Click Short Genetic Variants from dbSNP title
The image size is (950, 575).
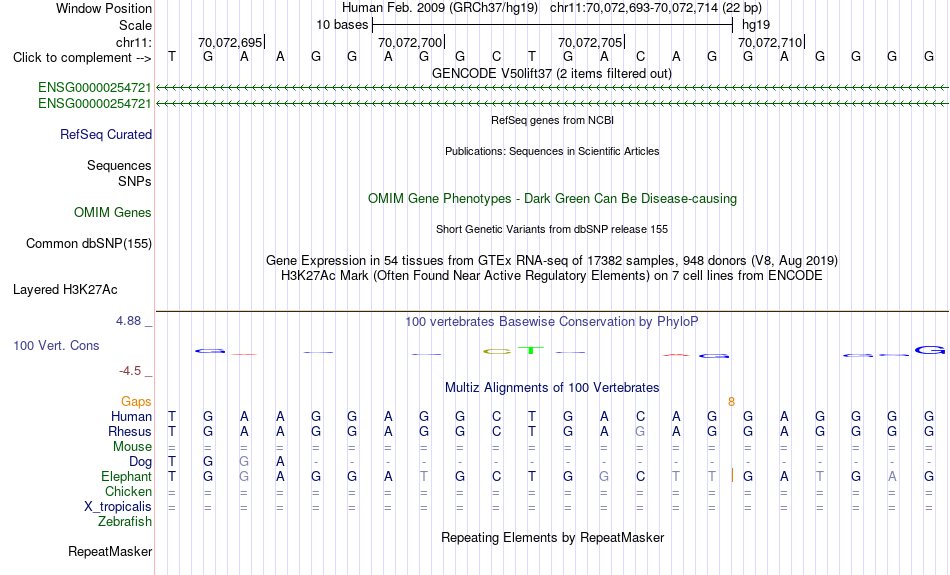552,229
